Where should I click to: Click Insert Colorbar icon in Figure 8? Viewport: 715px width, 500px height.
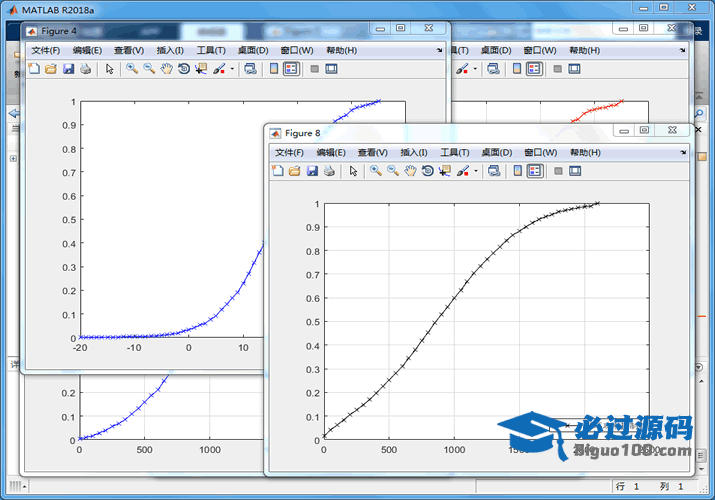point(518,171)
